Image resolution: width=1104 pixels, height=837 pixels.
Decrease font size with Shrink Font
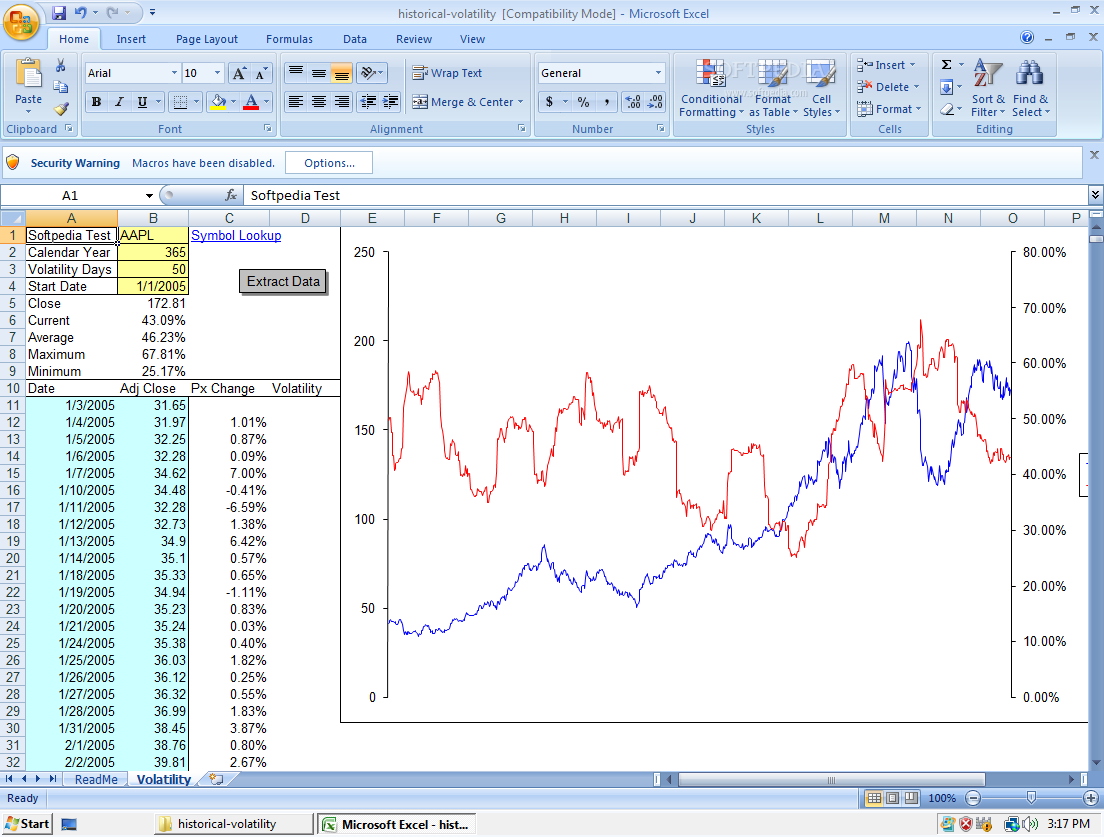pos(261,73)
